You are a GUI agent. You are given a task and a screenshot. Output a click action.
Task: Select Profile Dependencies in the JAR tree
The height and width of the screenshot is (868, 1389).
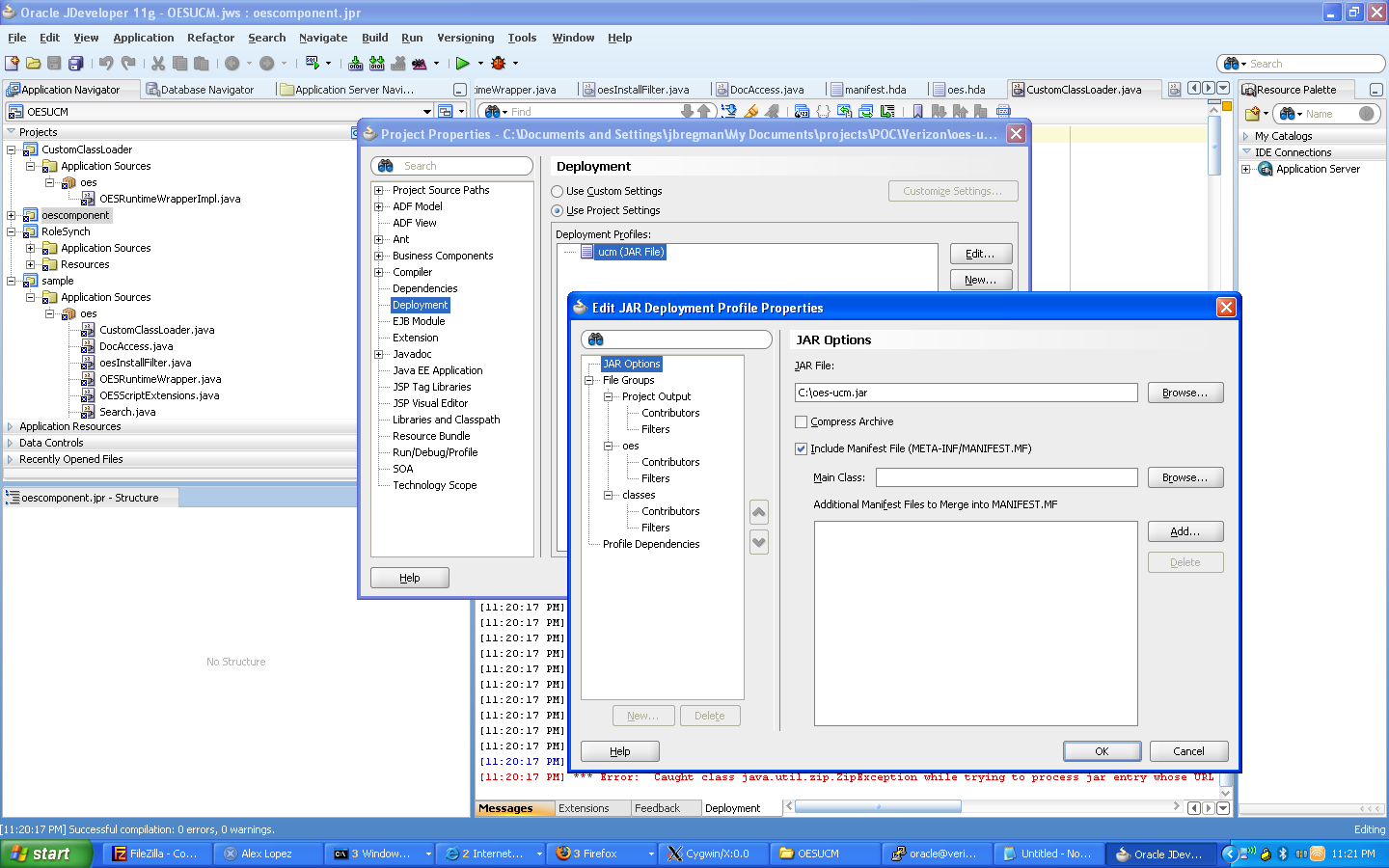click(x=651, y=544)
